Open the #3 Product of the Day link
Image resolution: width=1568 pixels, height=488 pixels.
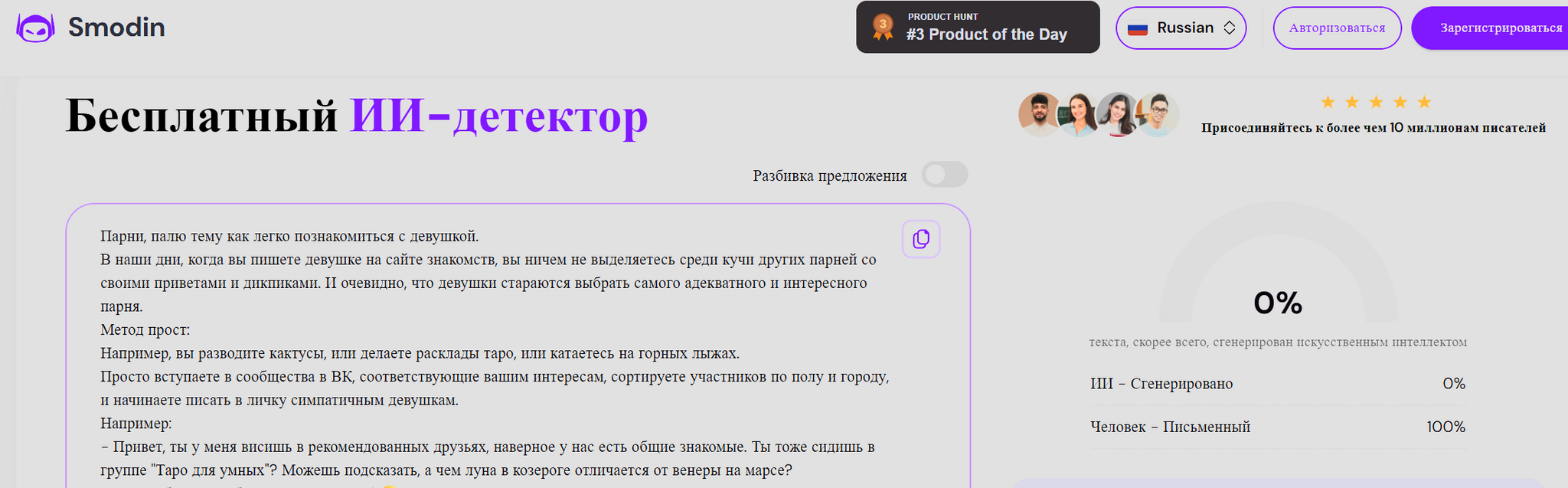(x=986, y=34)
